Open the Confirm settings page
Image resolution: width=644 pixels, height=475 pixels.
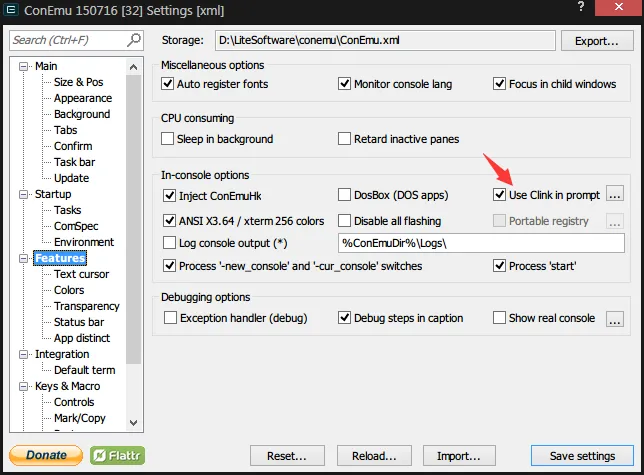pyautogui.click(x=73, y=146)
